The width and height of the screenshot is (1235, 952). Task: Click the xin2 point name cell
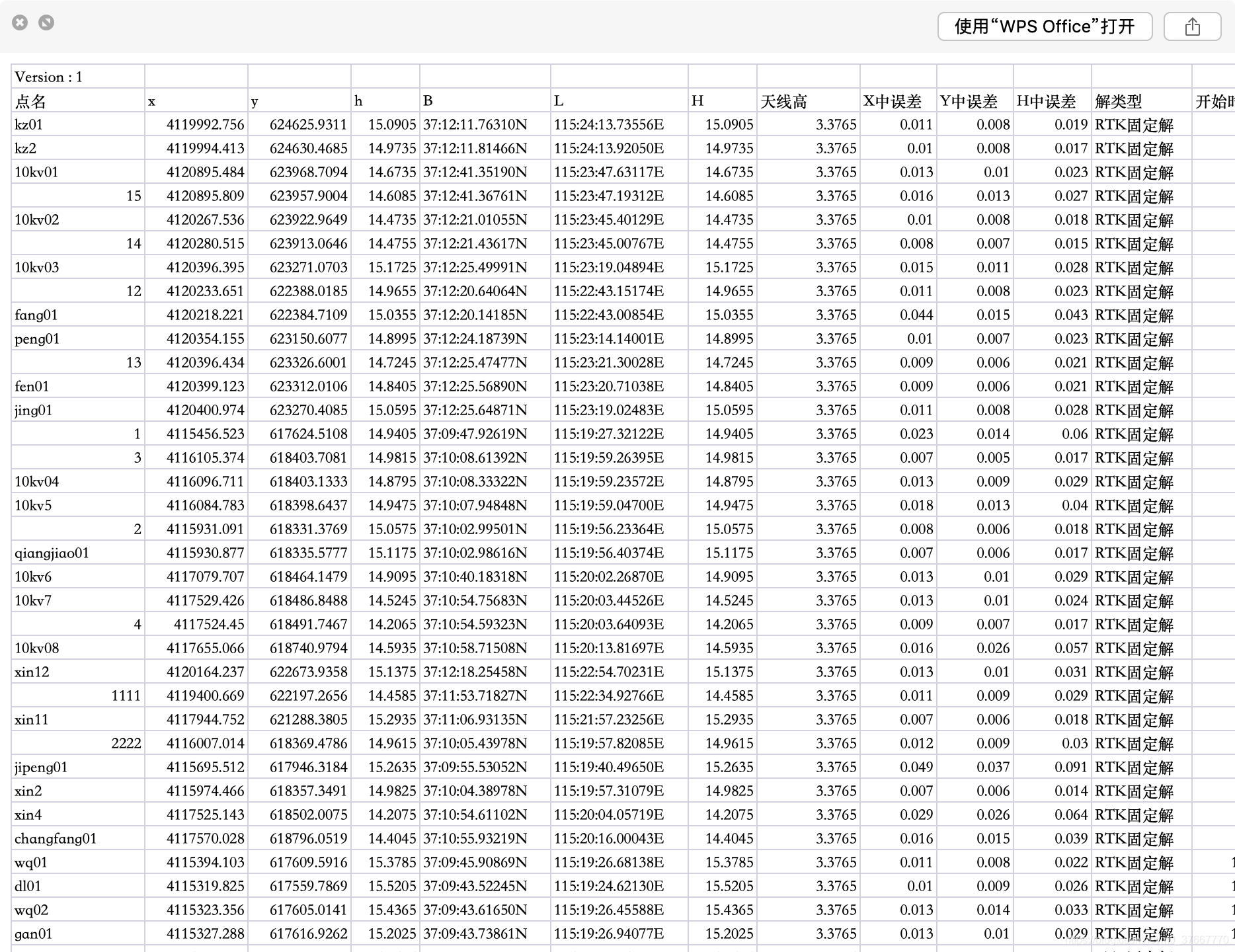point(78,791)
